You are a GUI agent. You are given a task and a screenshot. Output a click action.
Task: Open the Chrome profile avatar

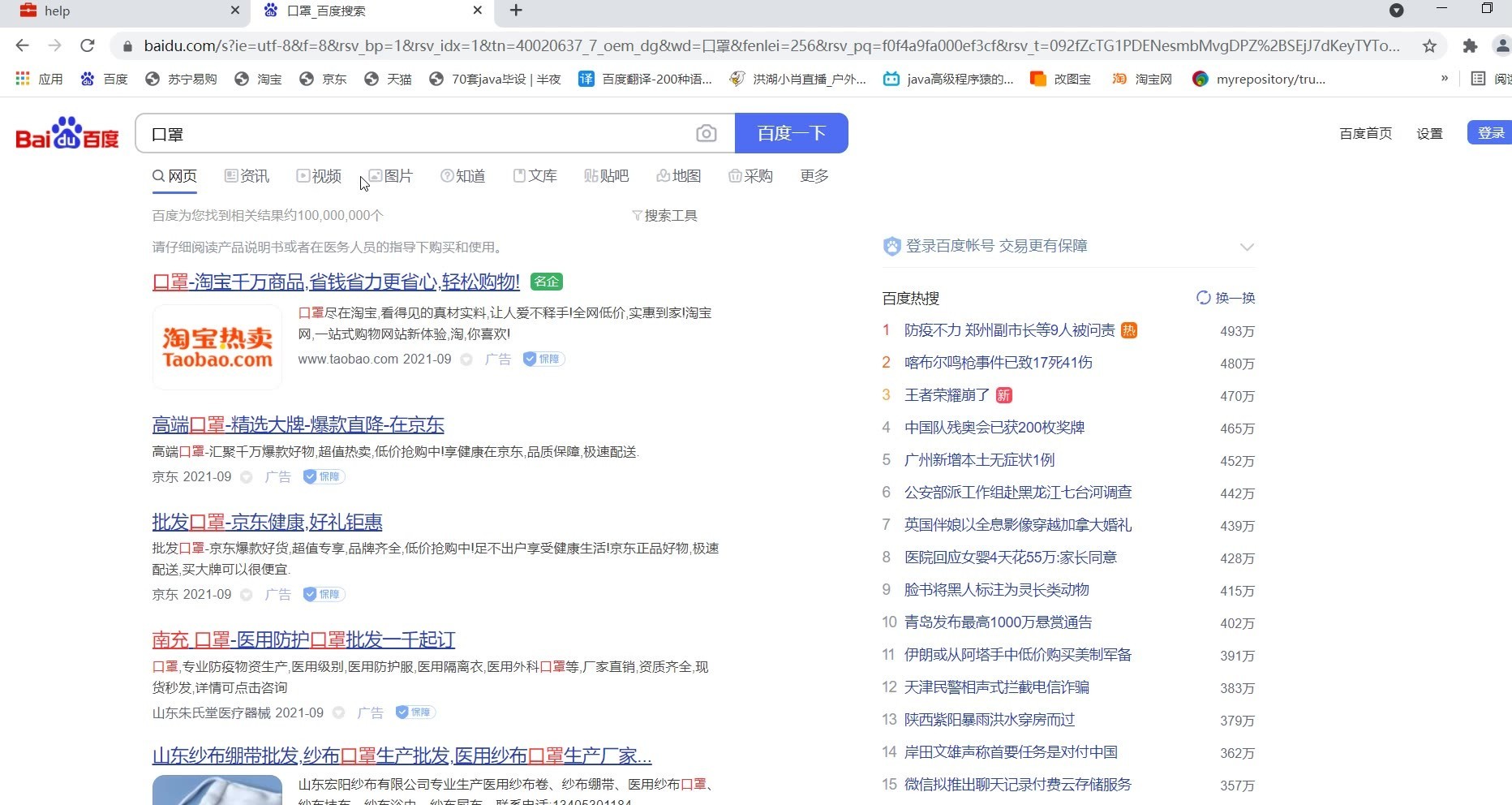[1502, 46]
